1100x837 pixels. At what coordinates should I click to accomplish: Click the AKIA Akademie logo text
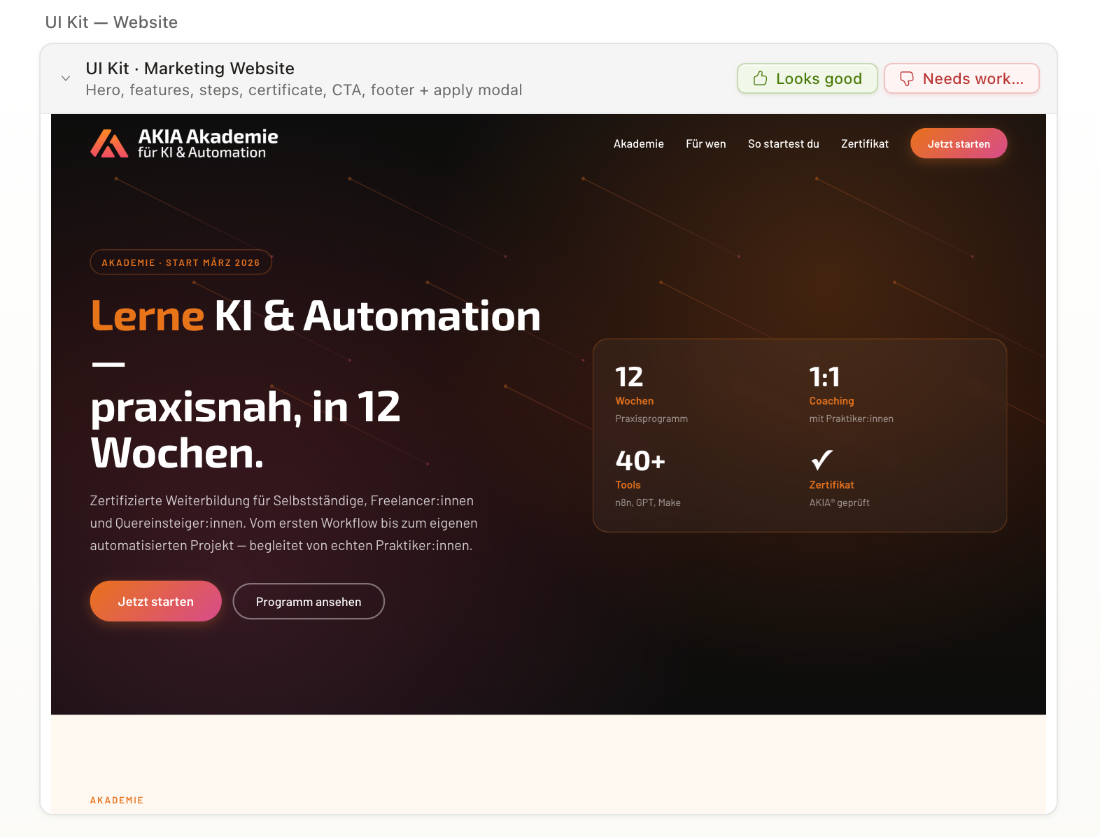point(208,144)
